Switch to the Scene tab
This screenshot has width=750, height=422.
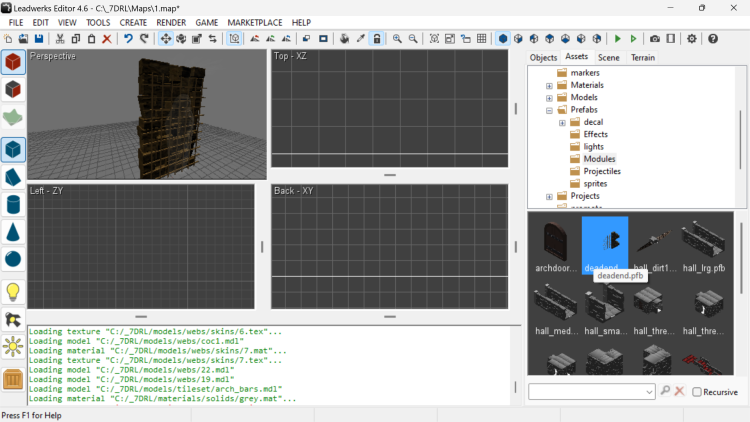(608, 58)
